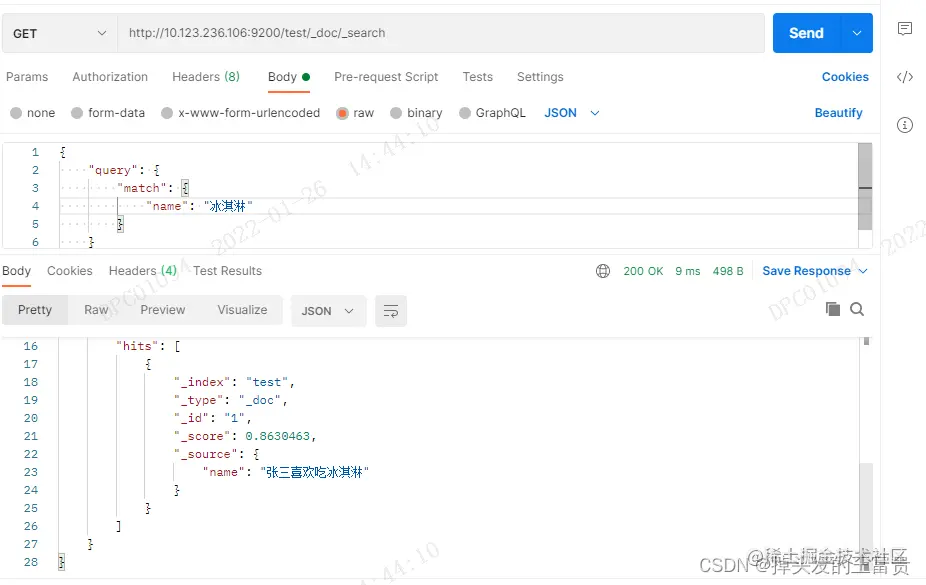Open the Test Results tab
The width and height of the screenshot is (926, 585).
[x=227, y=271]
